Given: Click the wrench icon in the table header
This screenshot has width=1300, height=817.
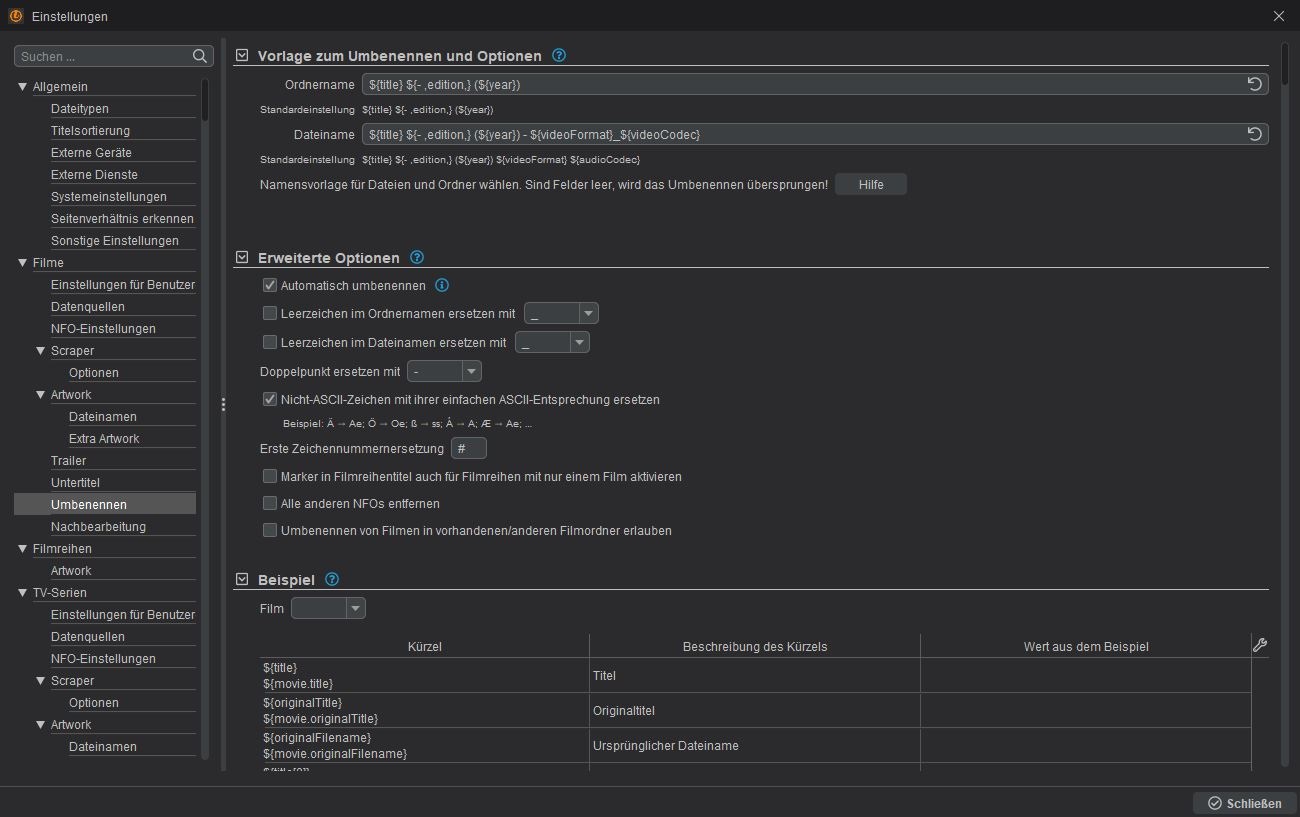Looking at the screenshot, I should point(1260,645).
